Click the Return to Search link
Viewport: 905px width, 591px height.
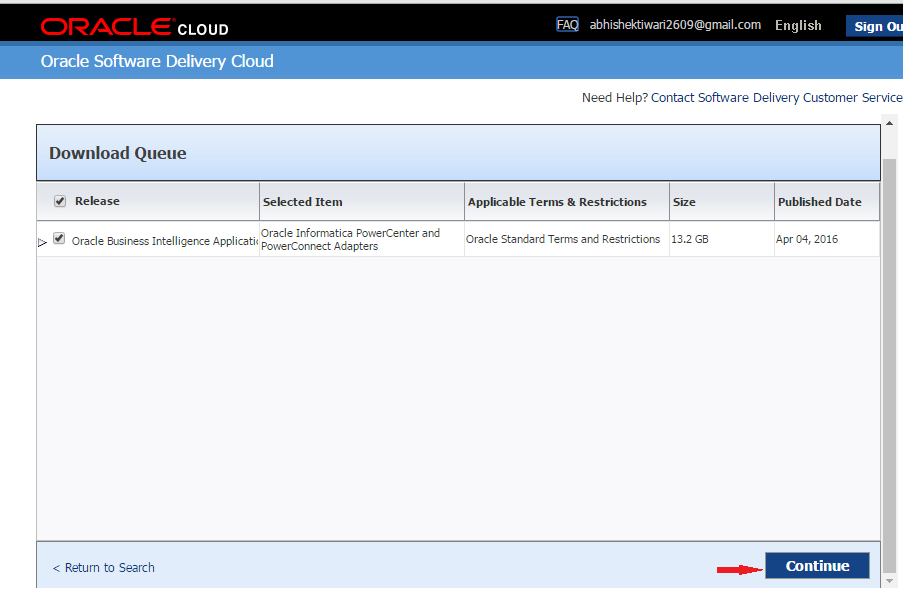pyautogui.click(x=104, y=567)
